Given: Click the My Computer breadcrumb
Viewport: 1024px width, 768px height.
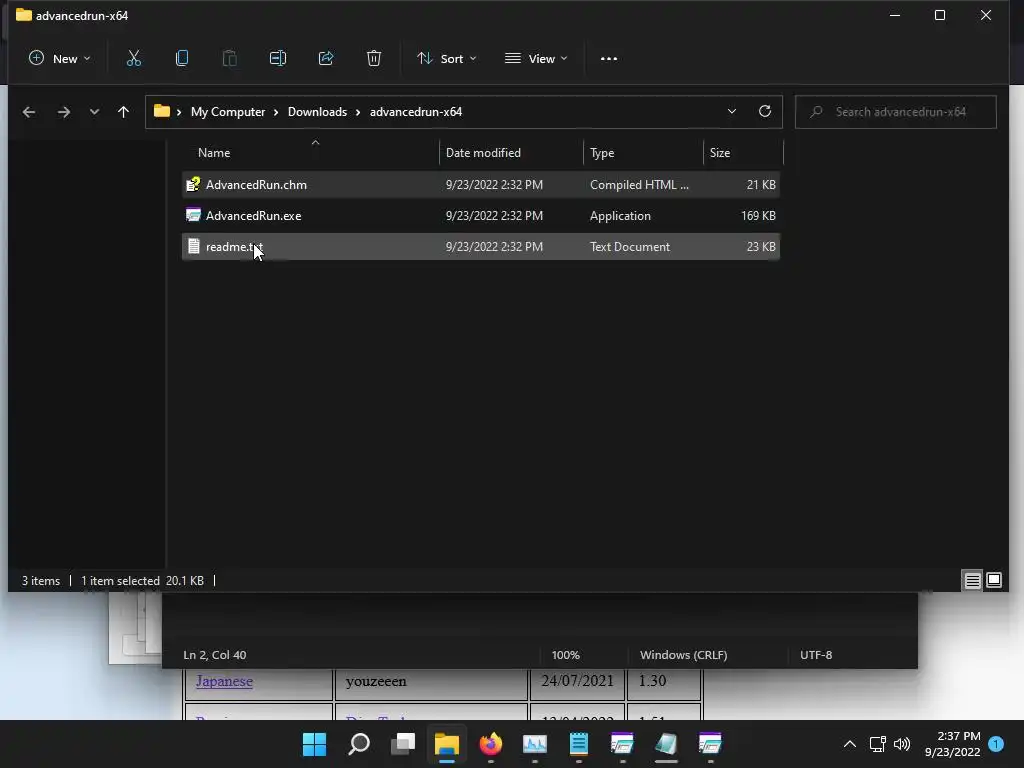Looking at the screenshot, I should coord(228,112).
